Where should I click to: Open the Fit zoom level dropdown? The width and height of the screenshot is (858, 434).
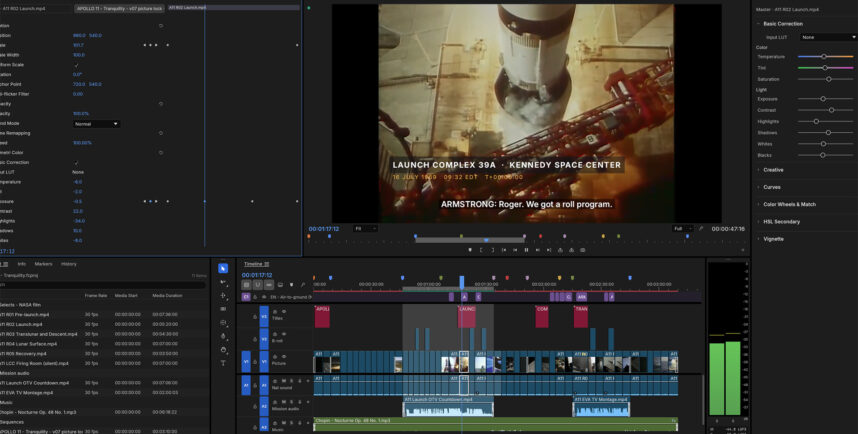coord(365,229)
